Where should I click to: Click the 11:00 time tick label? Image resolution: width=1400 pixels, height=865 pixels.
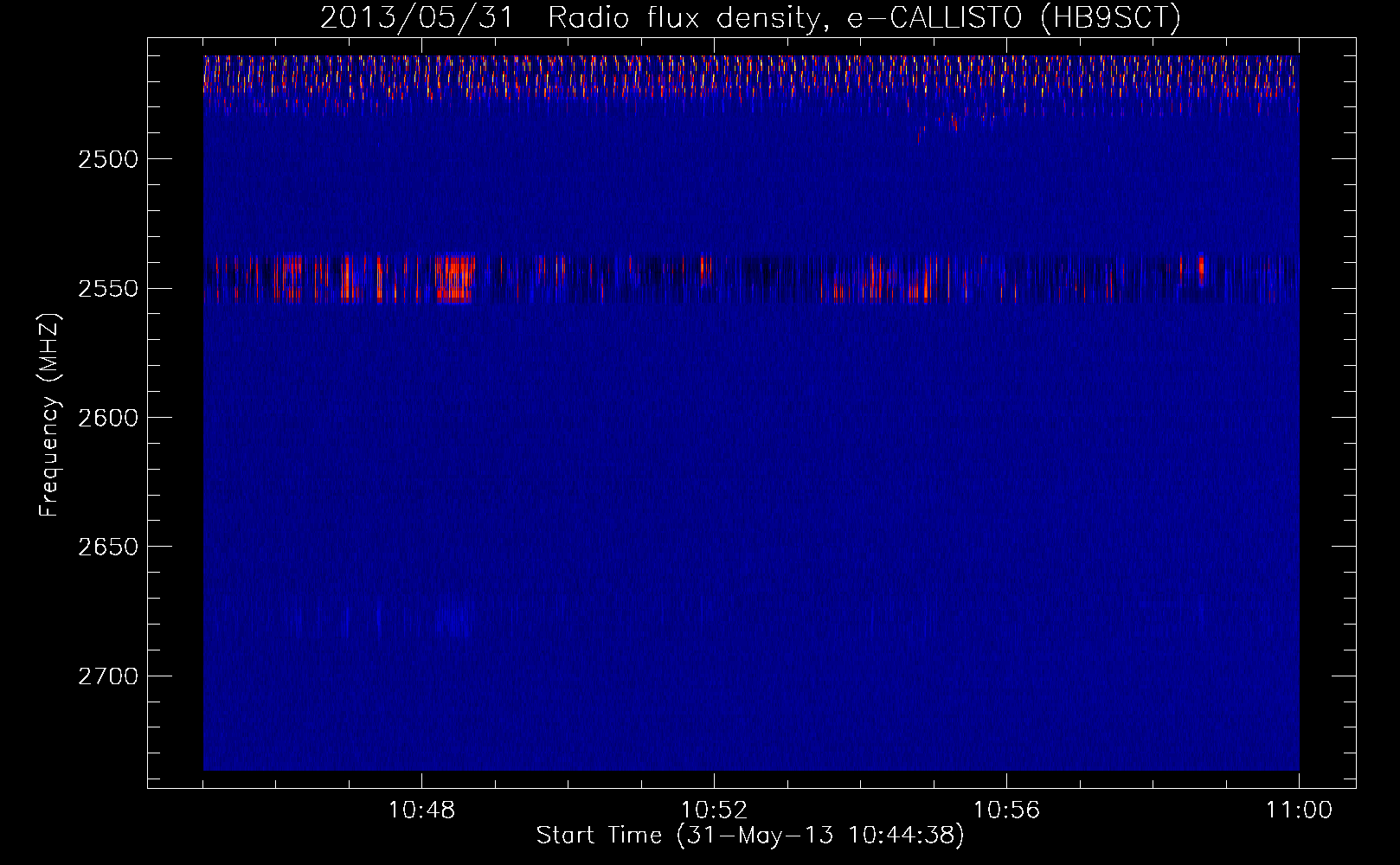(x=1299, y=811)
